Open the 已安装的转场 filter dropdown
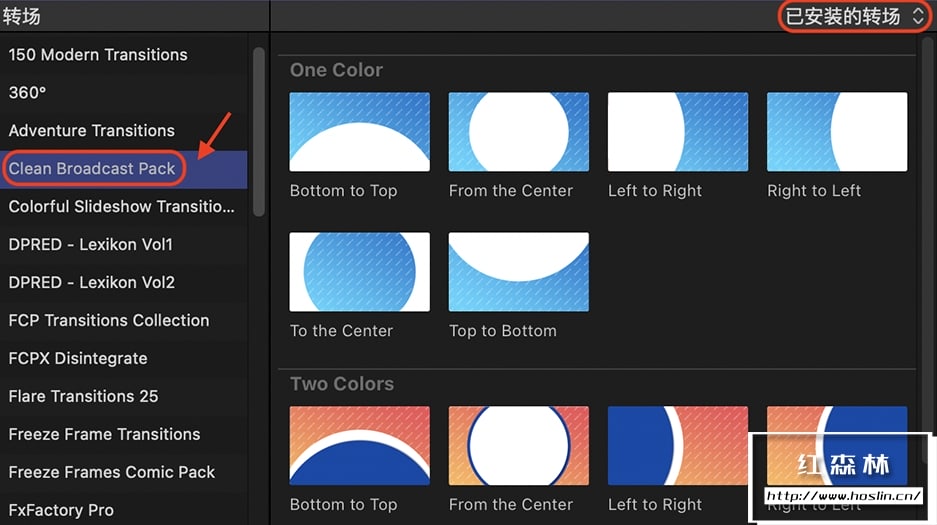The width and height of the screenshot is (937, 525). point(855,16)
